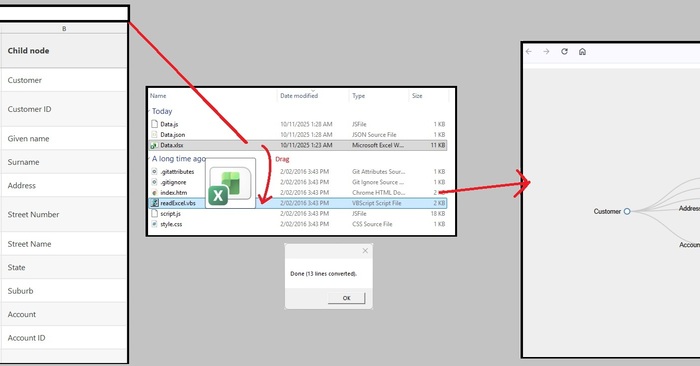
Task: Click OK in the conversion dialog
Action: (346, 298)
